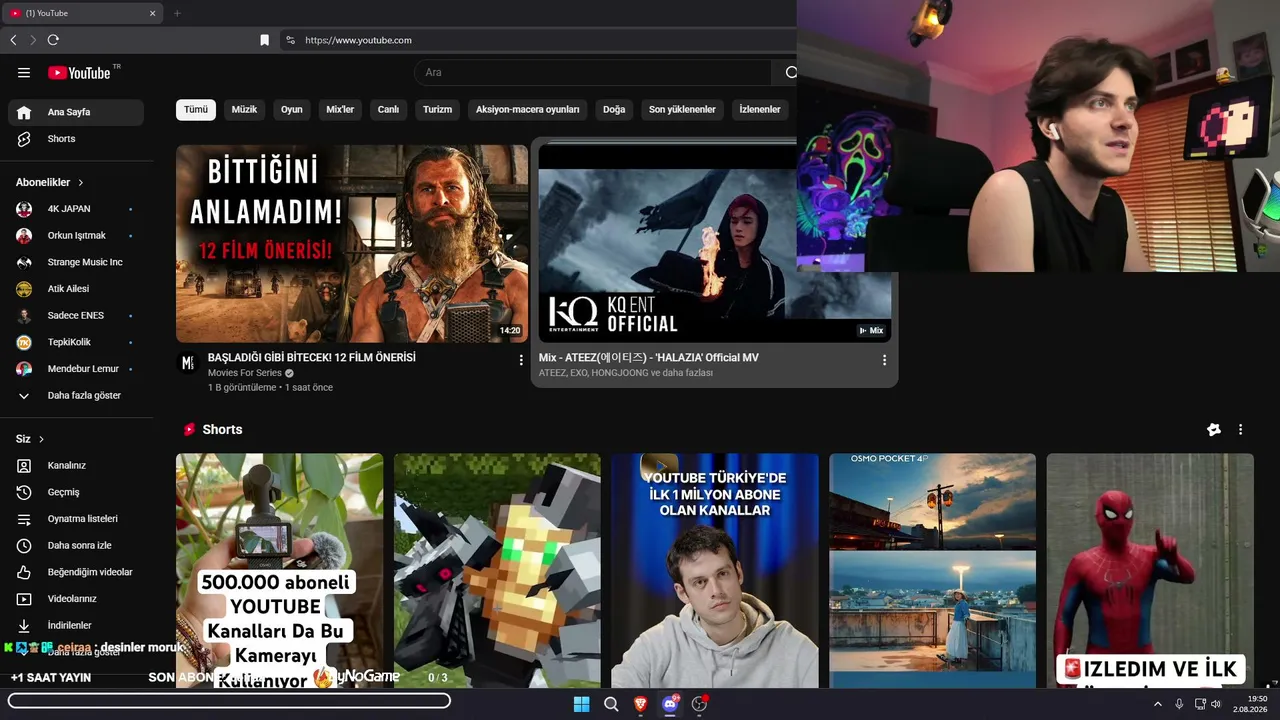Open a new browser tab with plus
Viewport: 1280px width, 720px height.
point(177,13)
